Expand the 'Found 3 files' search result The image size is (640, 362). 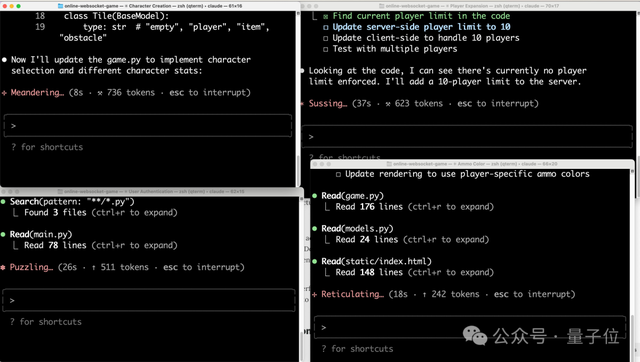point(100,213)
